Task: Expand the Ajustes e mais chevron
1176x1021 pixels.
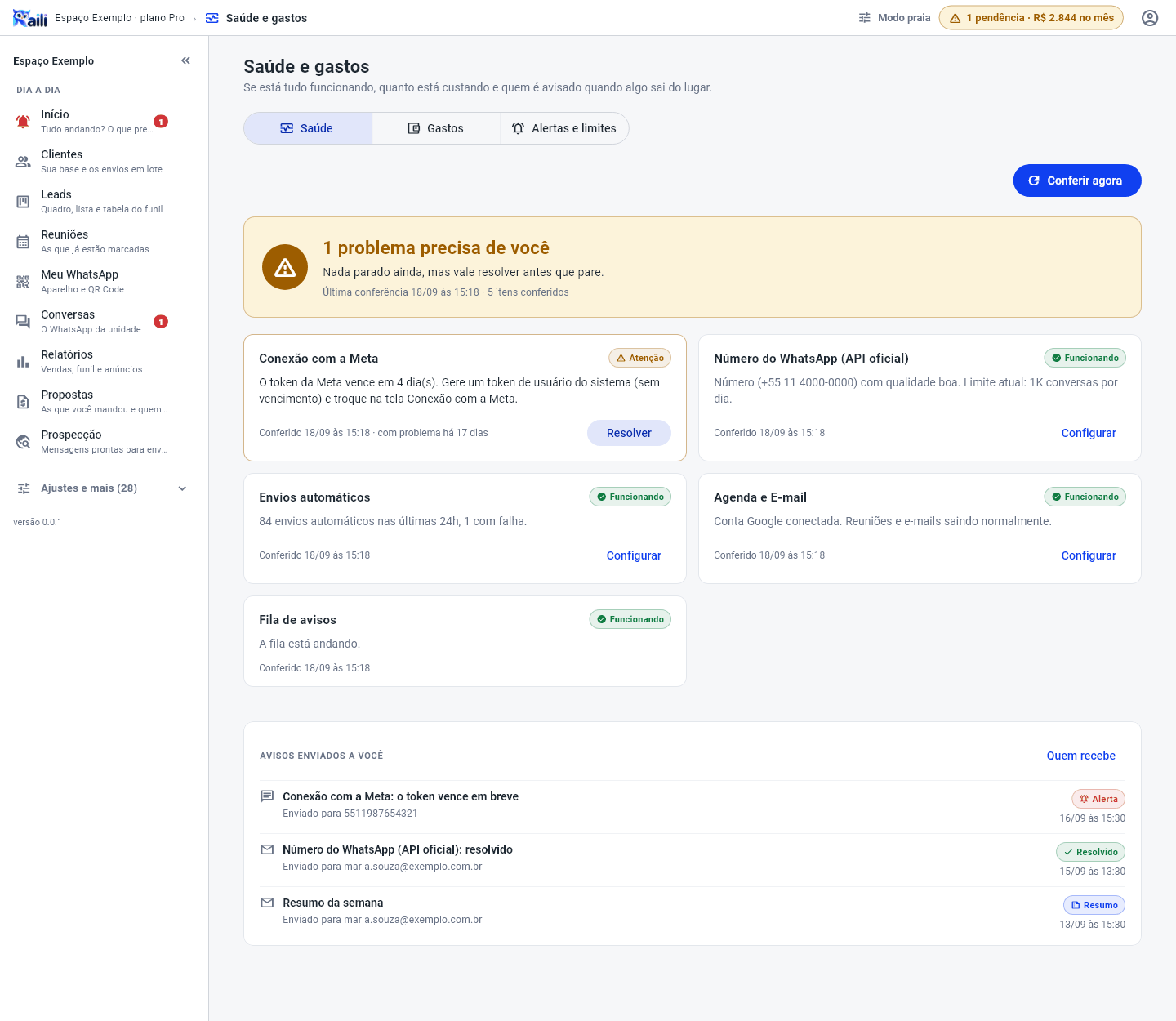Action: click(182, 488)
